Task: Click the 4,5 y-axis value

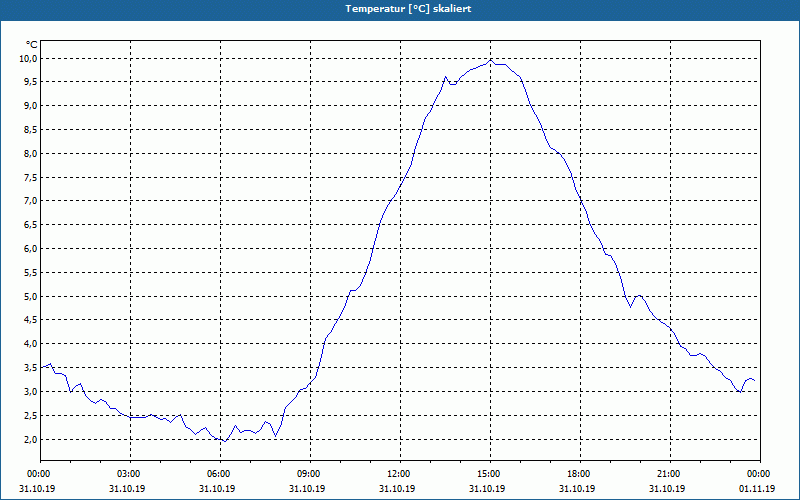Action: [x=31, y=320]
